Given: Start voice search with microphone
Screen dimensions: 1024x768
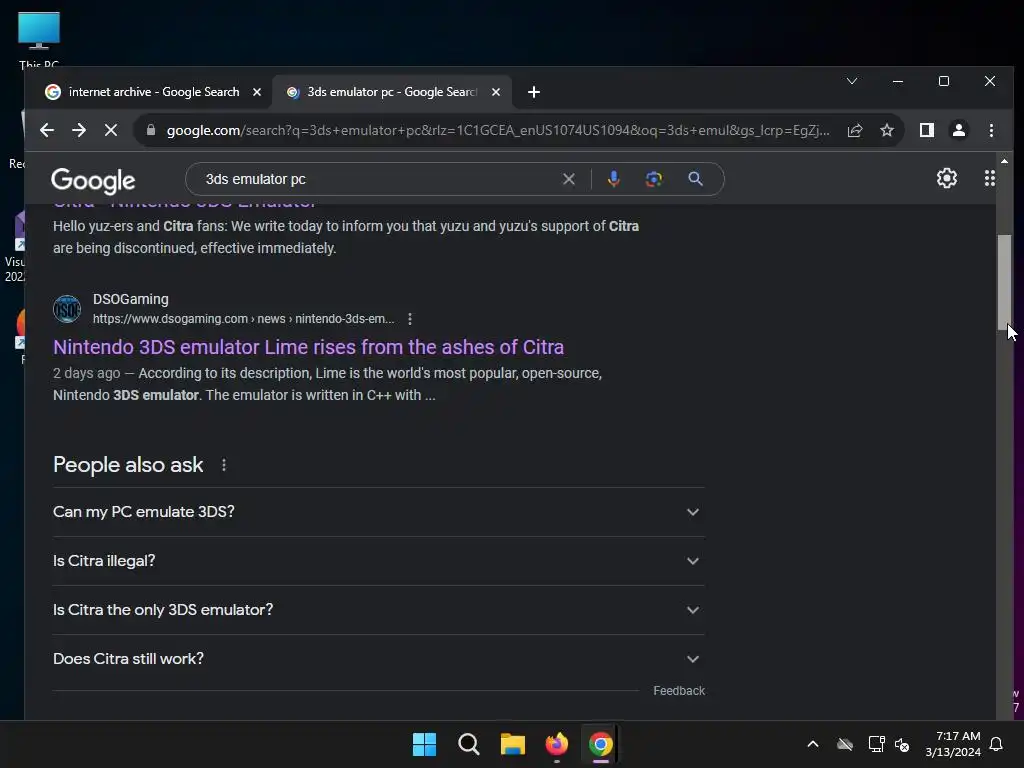Looking at the screenshot, I should click(613, 179).
